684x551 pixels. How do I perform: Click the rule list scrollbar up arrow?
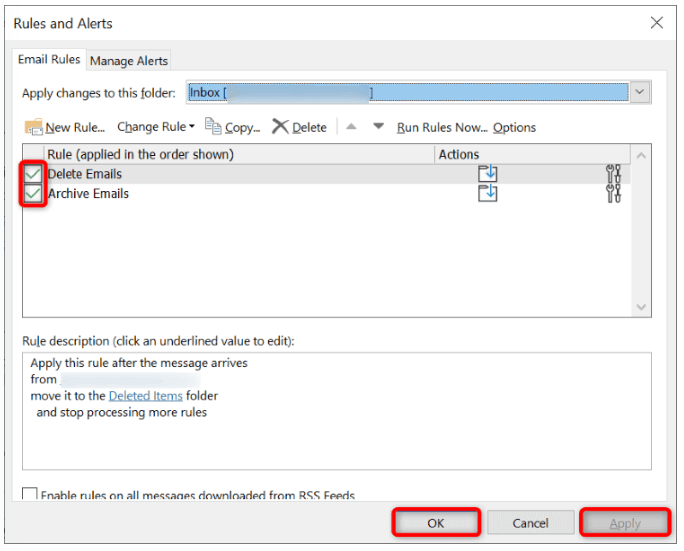(x=641, y=155)
